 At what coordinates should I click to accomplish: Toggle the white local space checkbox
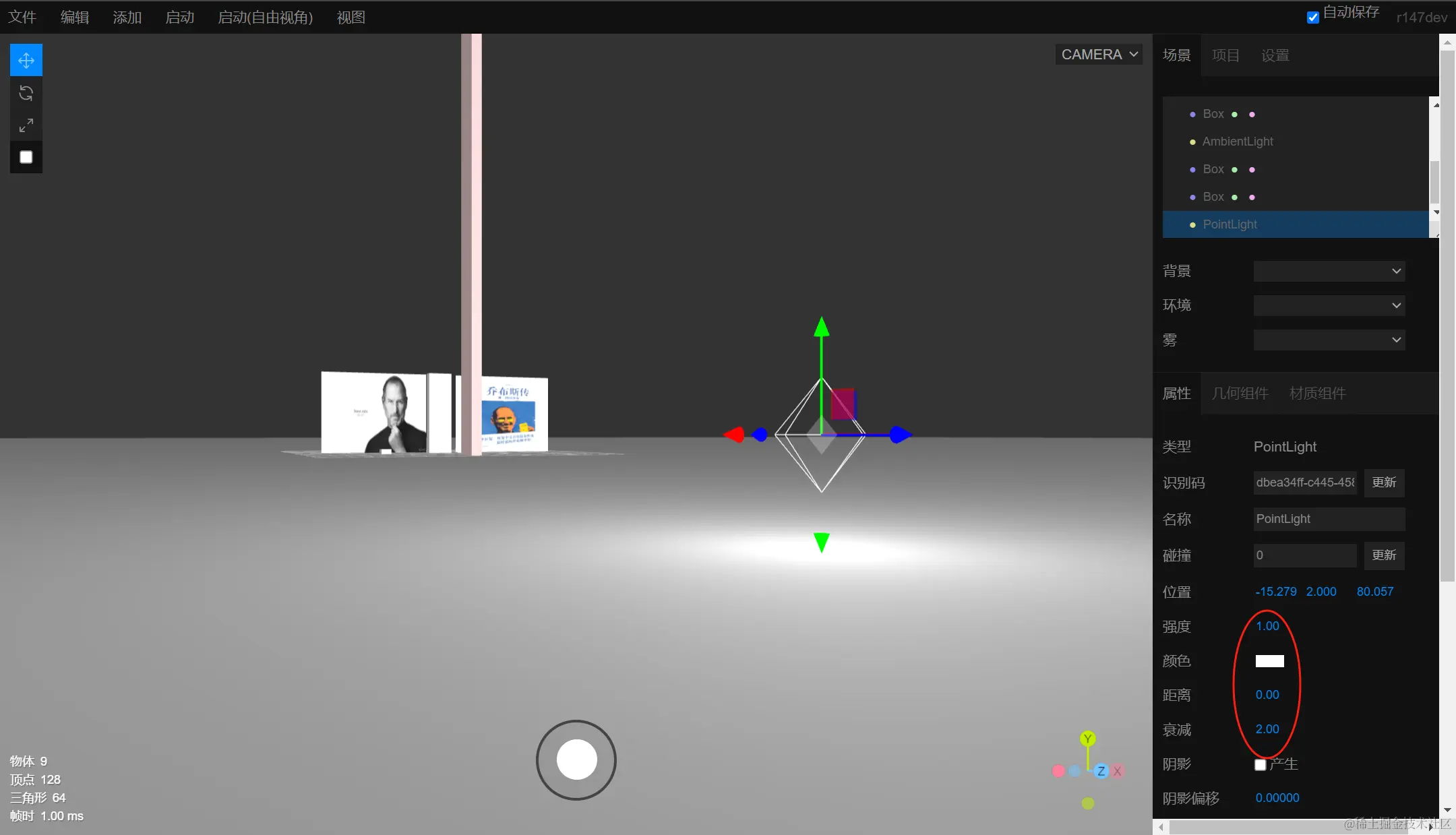pos(26,157)
